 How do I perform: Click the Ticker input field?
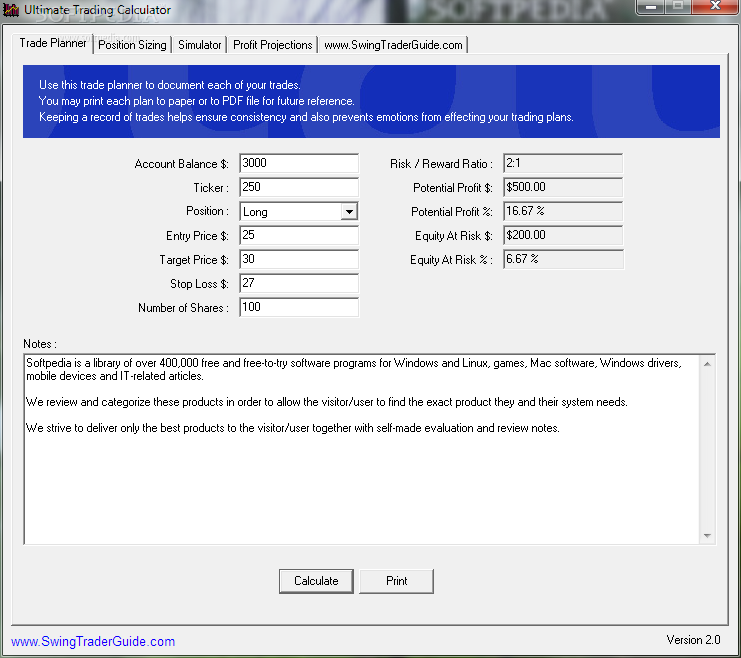299,187
